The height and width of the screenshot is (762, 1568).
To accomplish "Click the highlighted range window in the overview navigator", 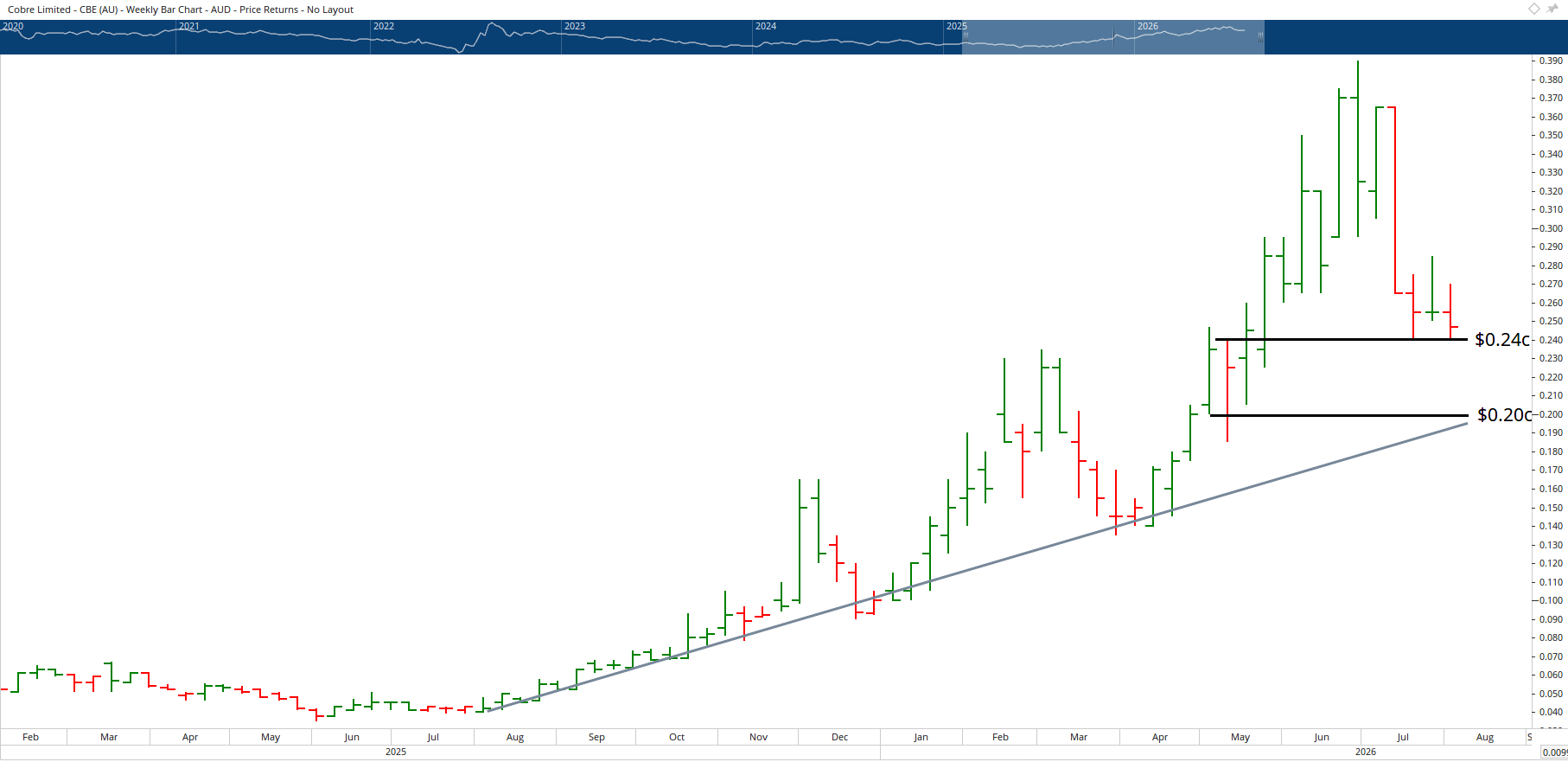I will [1113, 37].
